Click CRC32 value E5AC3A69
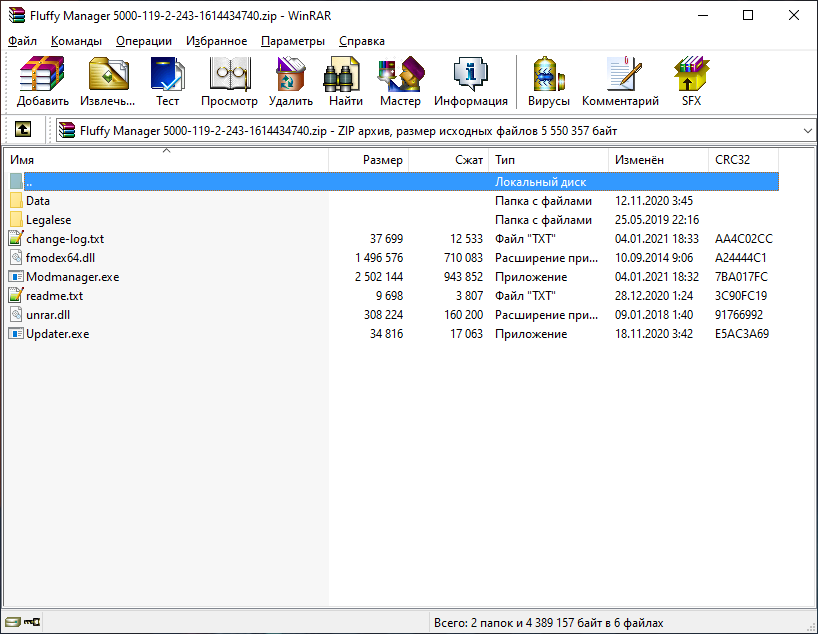 point(742,334)
